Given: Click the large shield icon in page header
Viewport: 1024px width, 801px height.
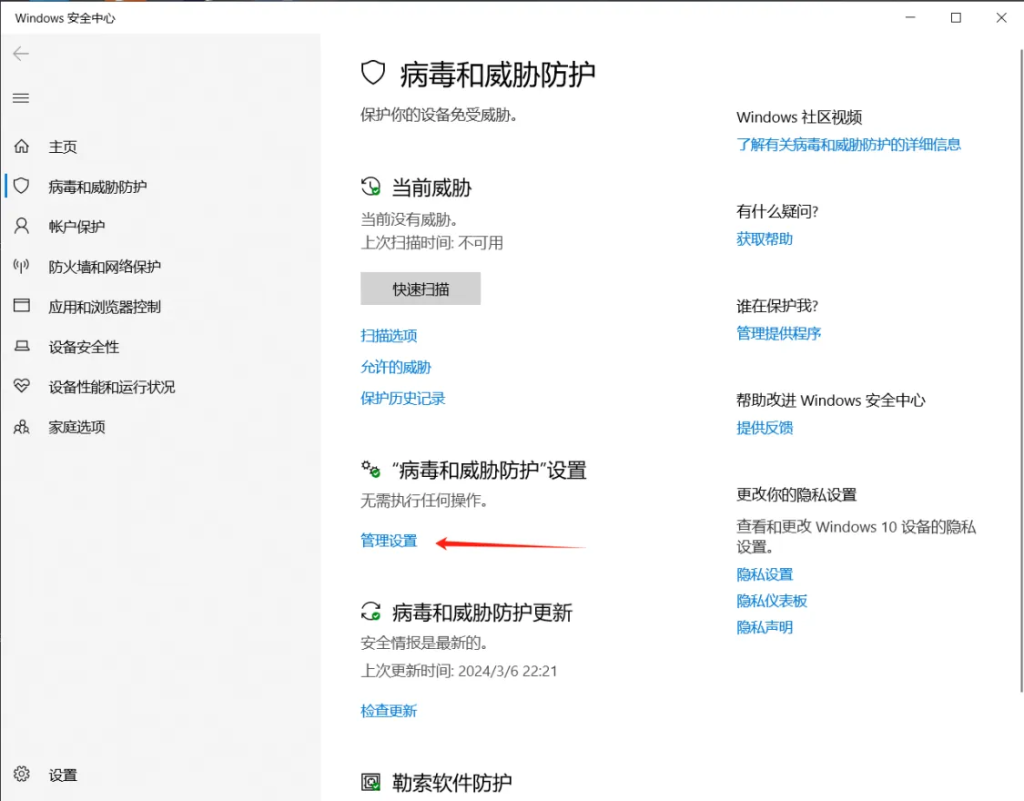Looking at the screenshot, I should click(373, 73).
